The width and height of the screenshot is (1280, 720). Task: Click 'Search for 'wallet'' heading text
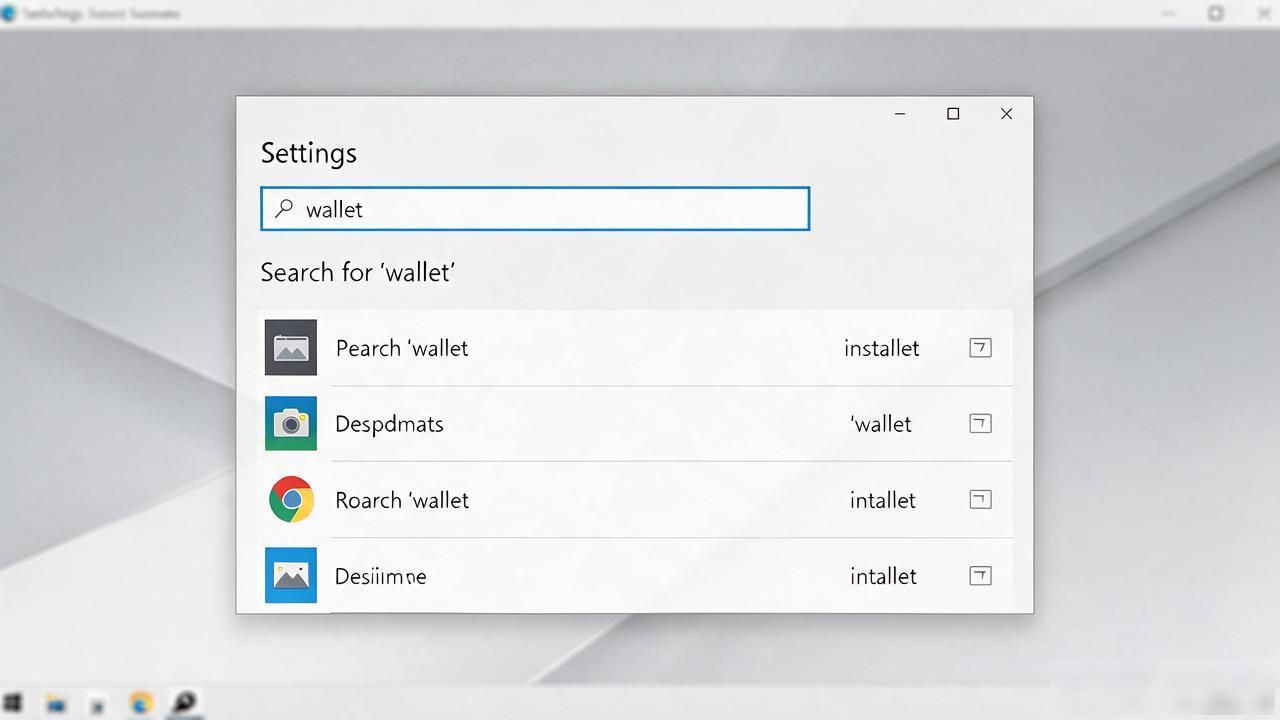(x=358, y=272)
